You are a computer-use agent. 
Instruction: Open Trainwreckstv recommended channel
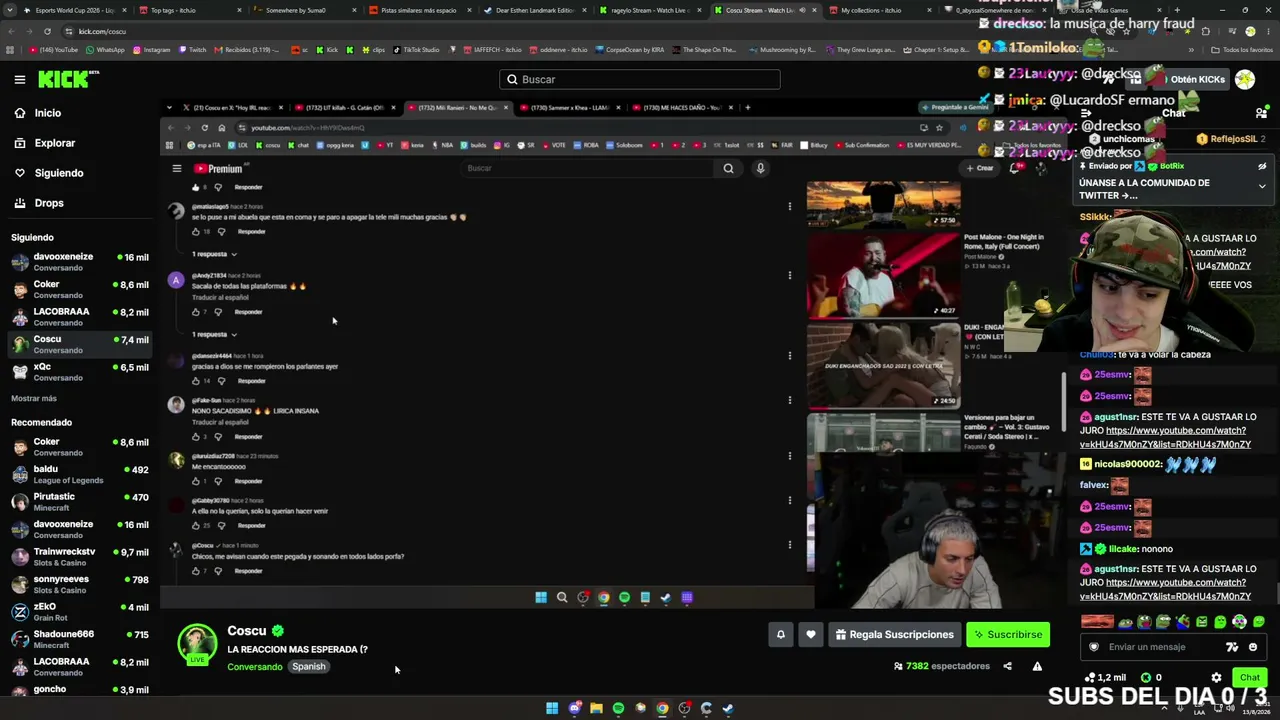pos(80,557)
